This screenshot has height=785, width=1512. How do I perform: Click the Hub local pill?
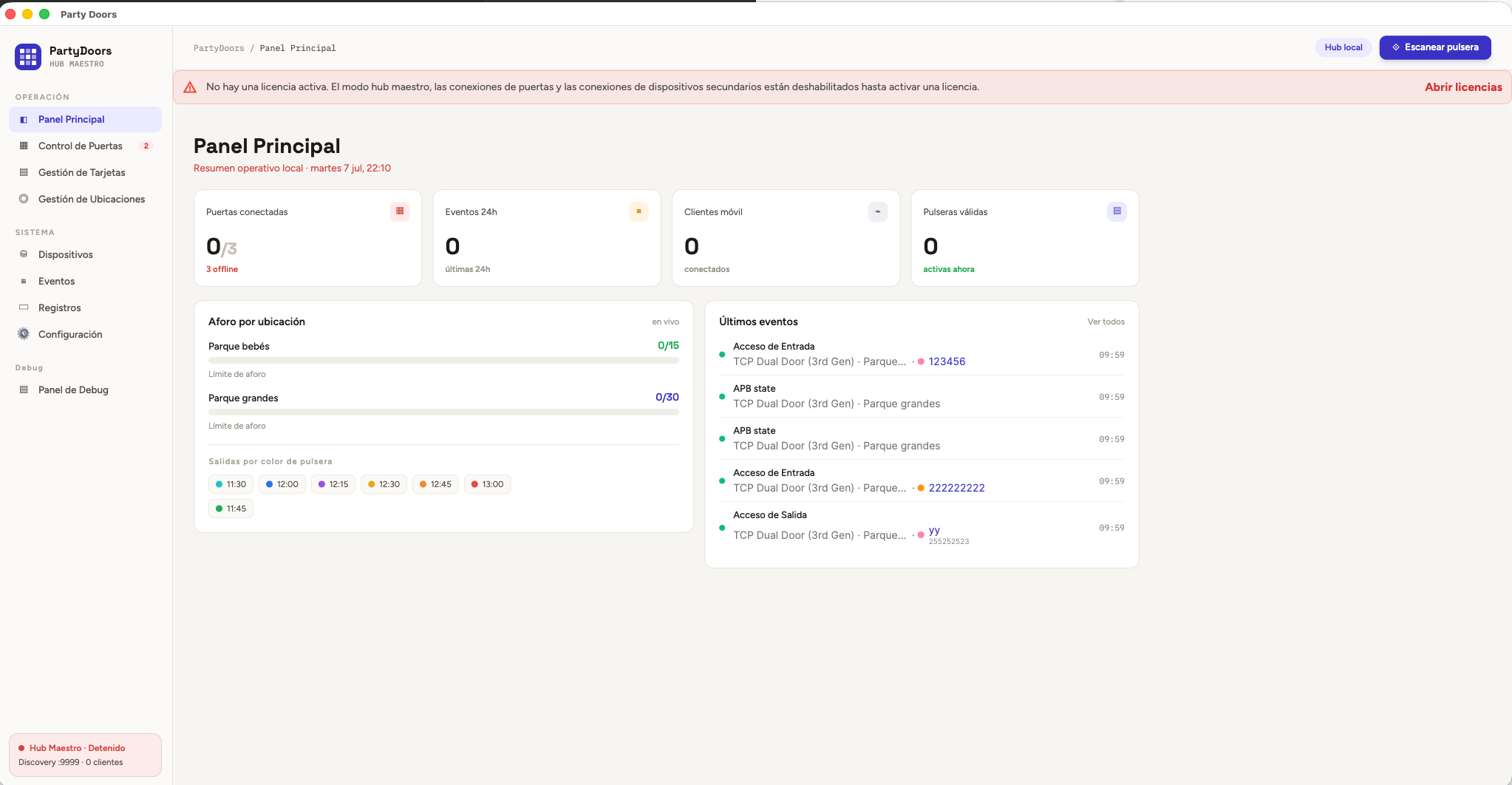[x=1343, y=47]
